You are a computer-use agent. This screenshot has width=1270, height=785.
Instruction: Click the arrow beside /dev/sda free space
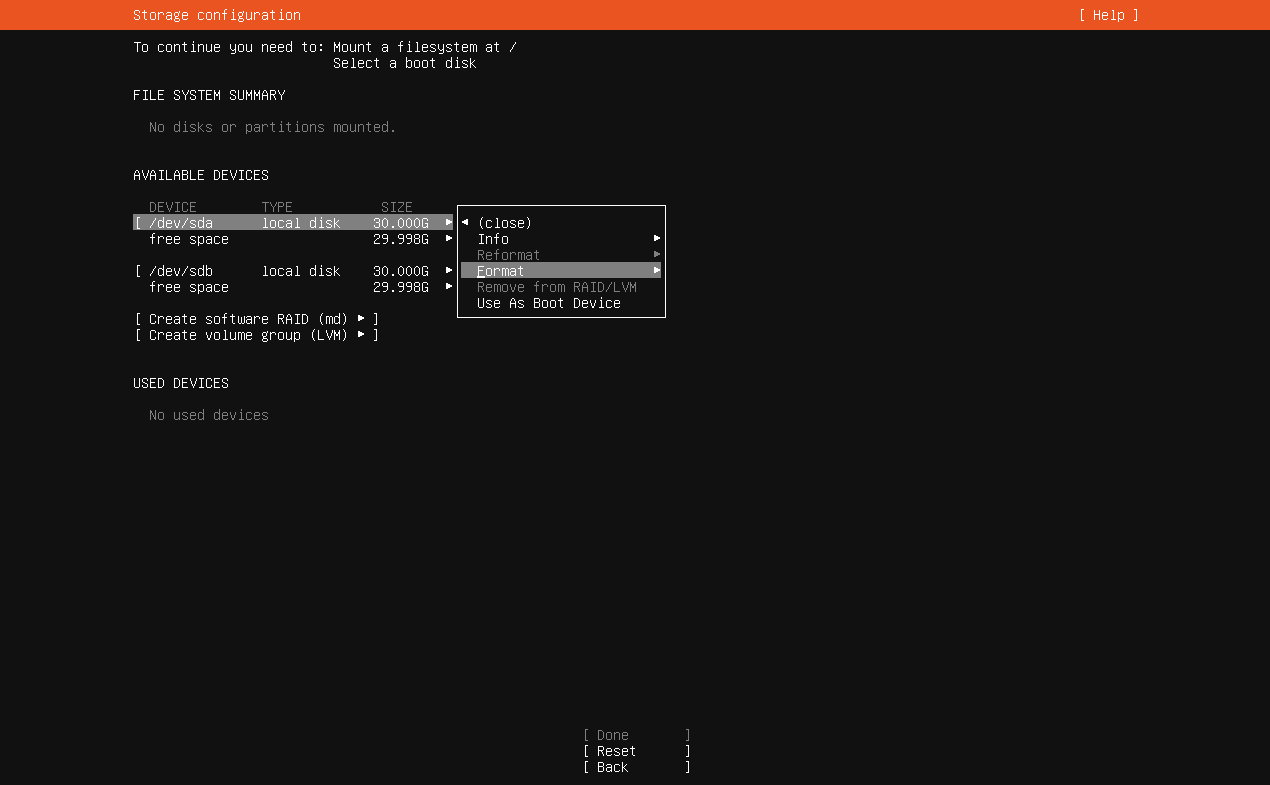(x=449, y=239)
